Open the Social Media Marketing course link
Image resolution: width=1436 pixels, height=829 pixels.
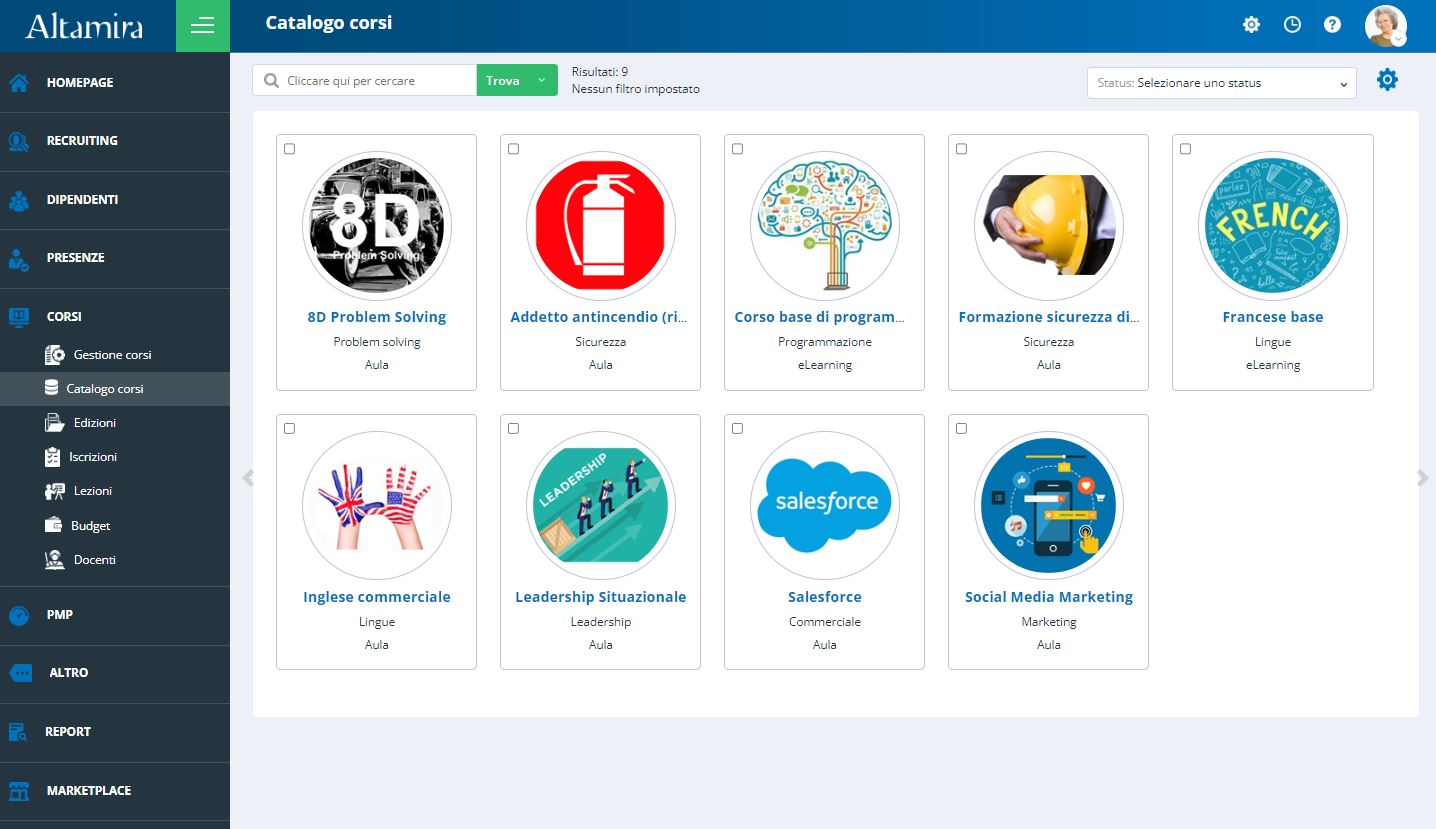[x=1049, y=597]
